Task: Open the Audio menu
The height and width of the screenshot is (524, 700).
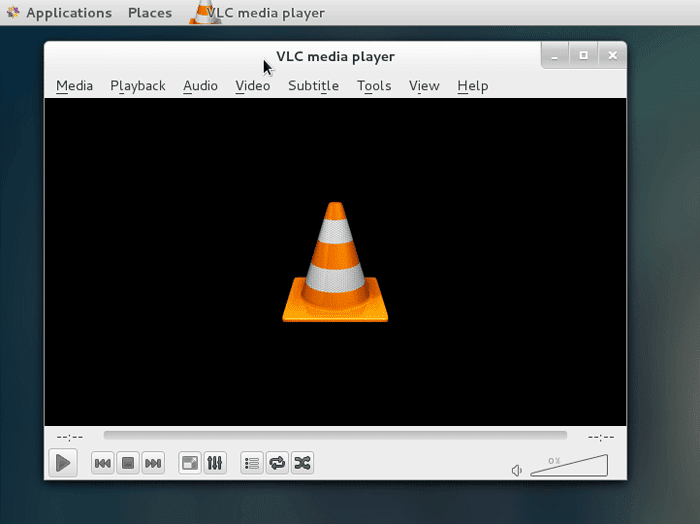Action: point(200,86)
